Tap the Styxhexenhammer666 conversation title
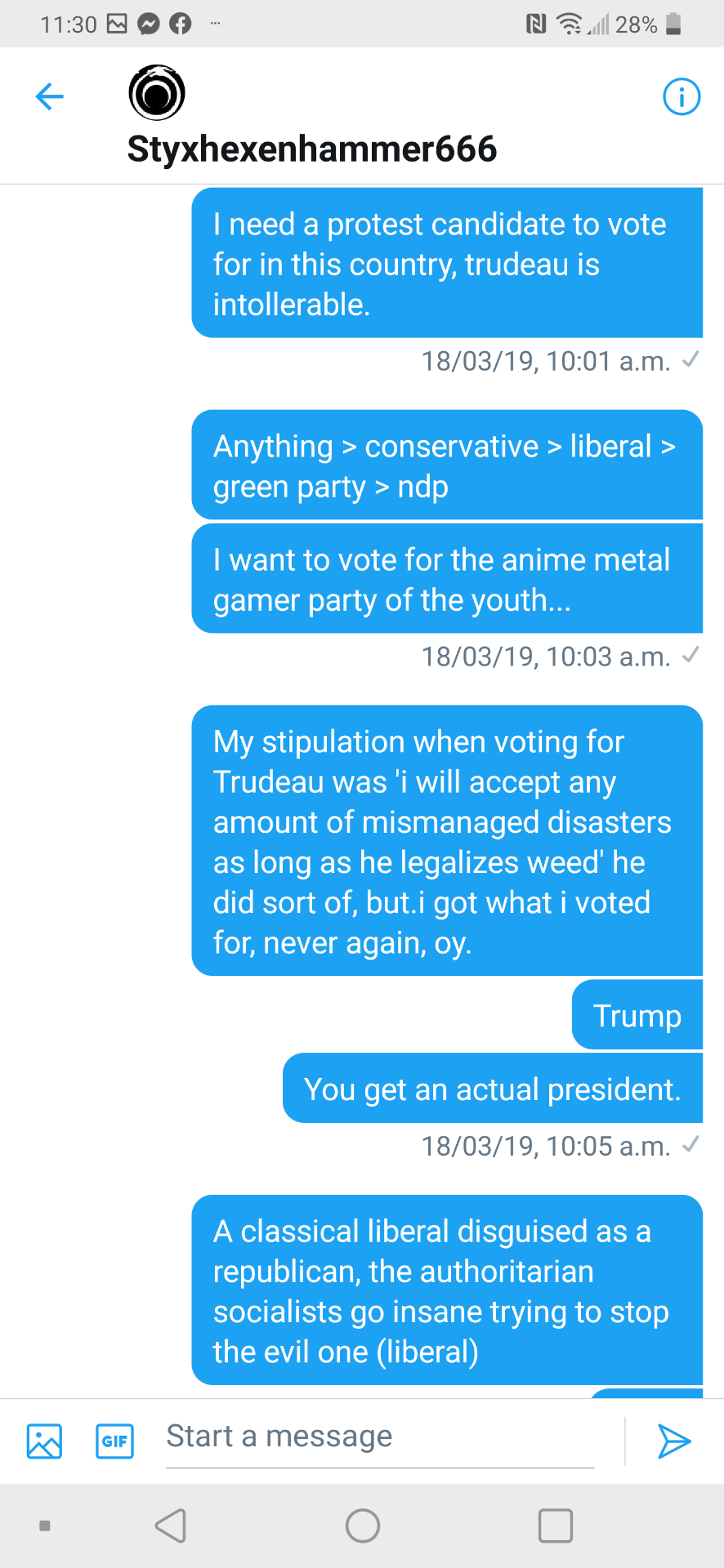Viewport: 724px width, 1568px height. point(312,149)
